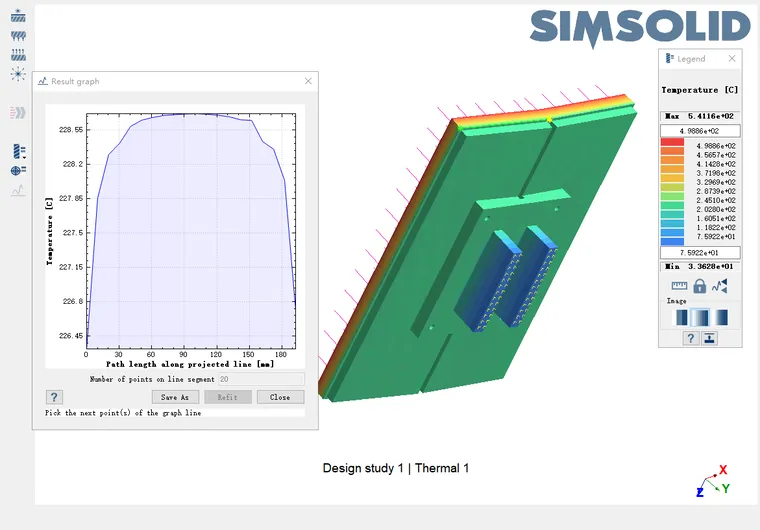Open the result plot dropdown with spring icon
The height and width of the screenshot is (530, 760).
coord(18,152)
